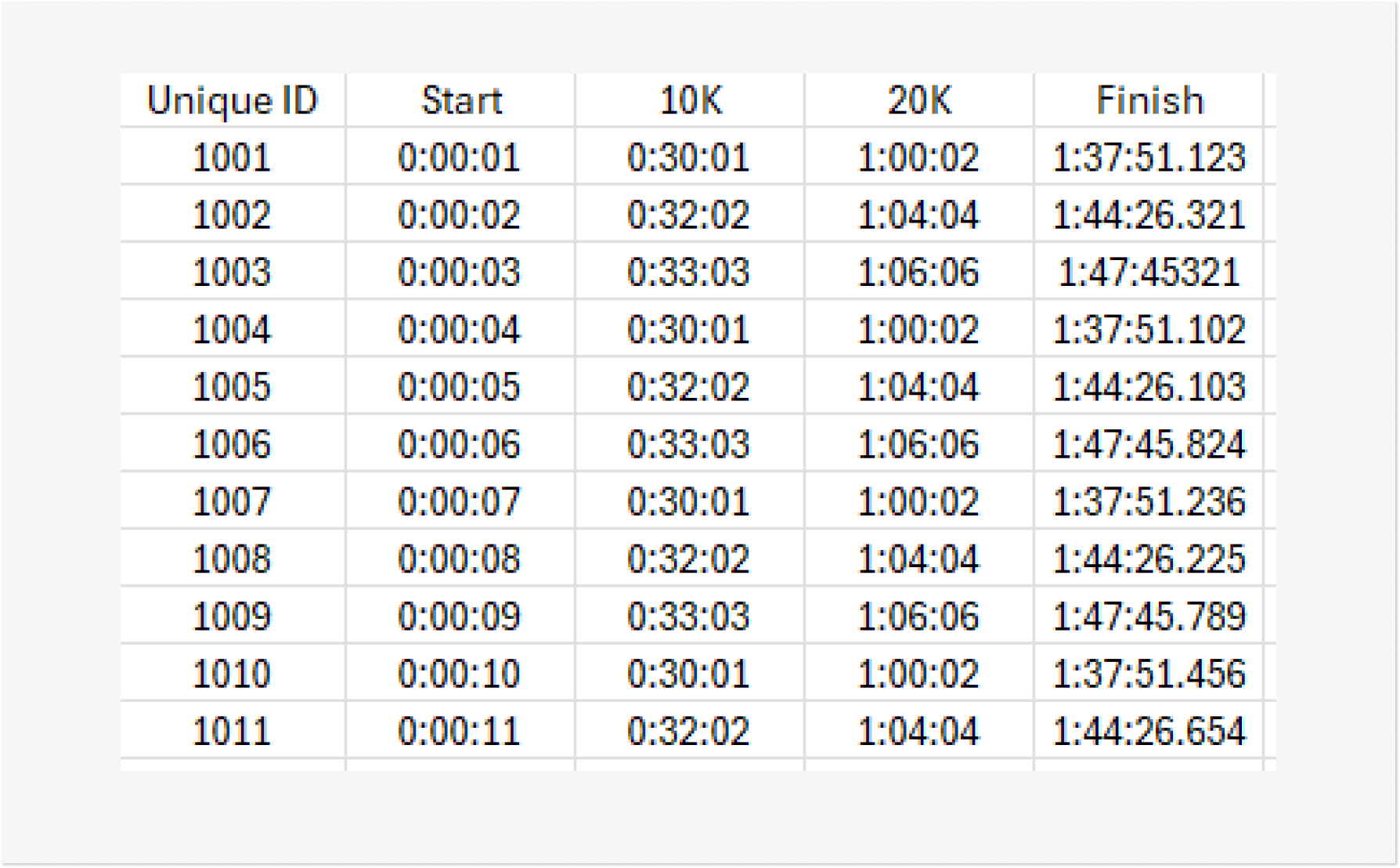Click the finish time 1:47:45321

pyautogui.click(x=1149, y=272)
